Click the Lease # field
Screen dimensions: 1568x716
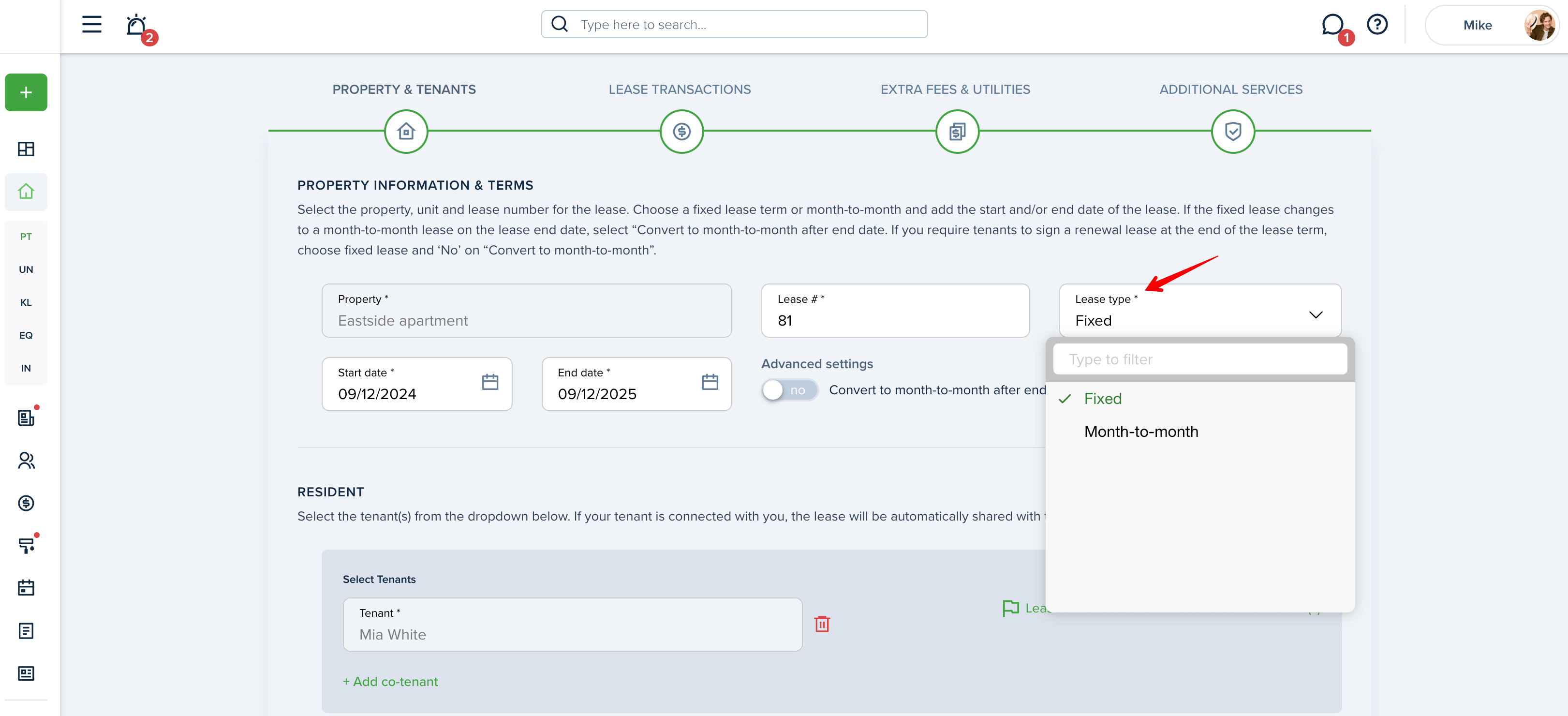click(895, 311)
